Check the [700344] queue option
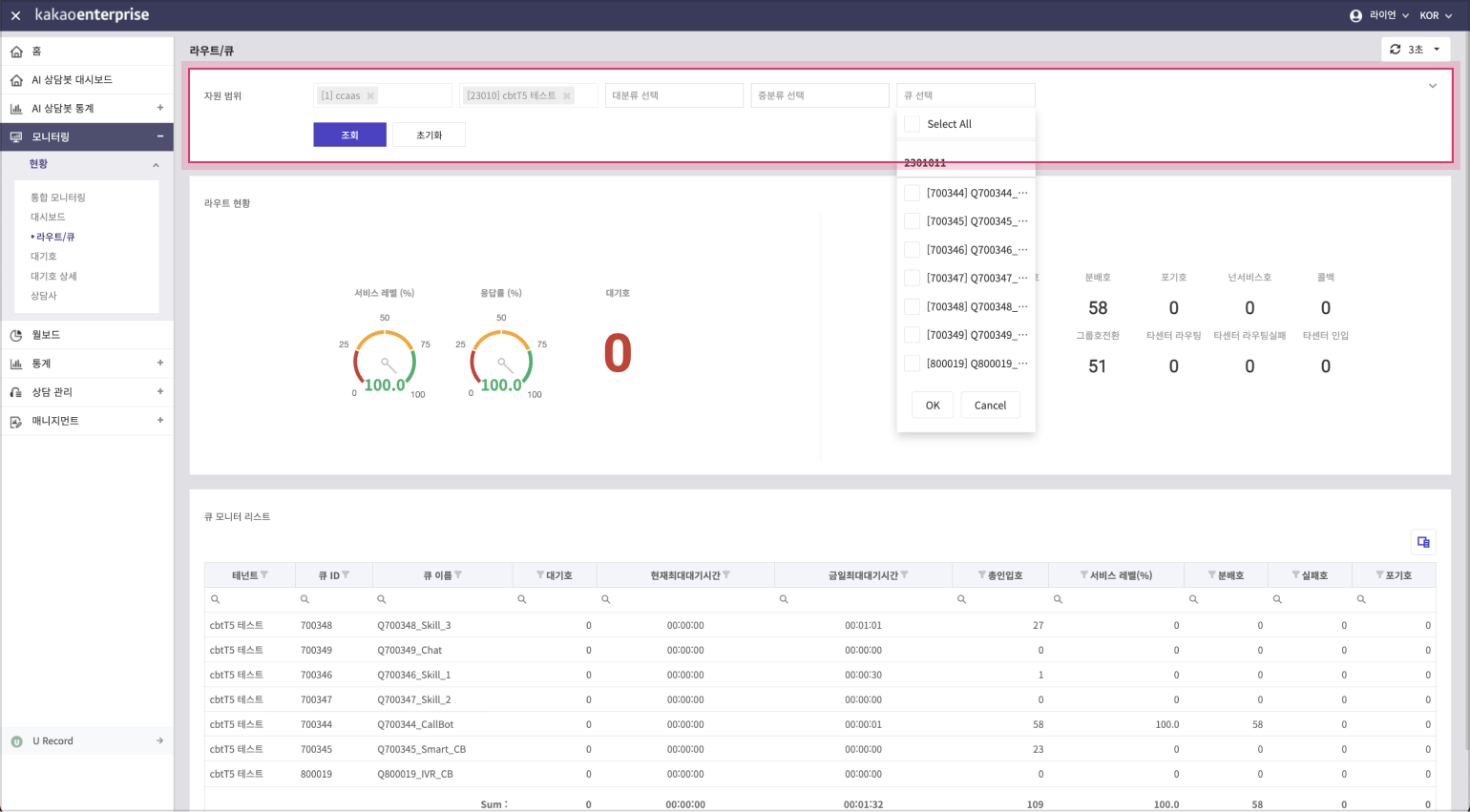 [913, 193]
